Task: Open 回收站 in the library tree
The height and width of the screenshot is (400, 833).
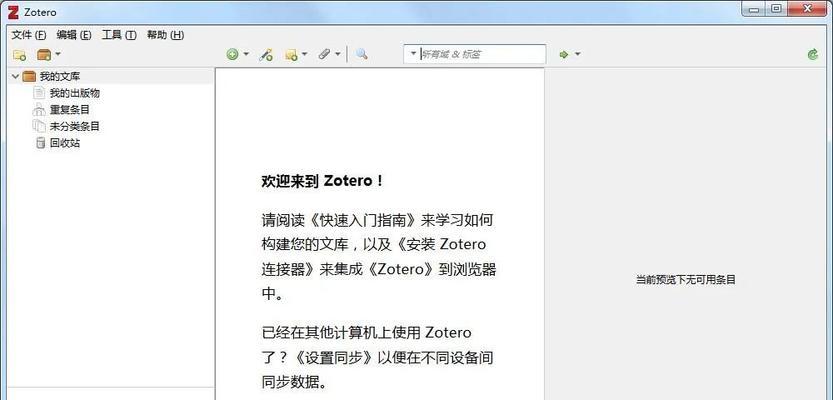Action: click(65, 143)
